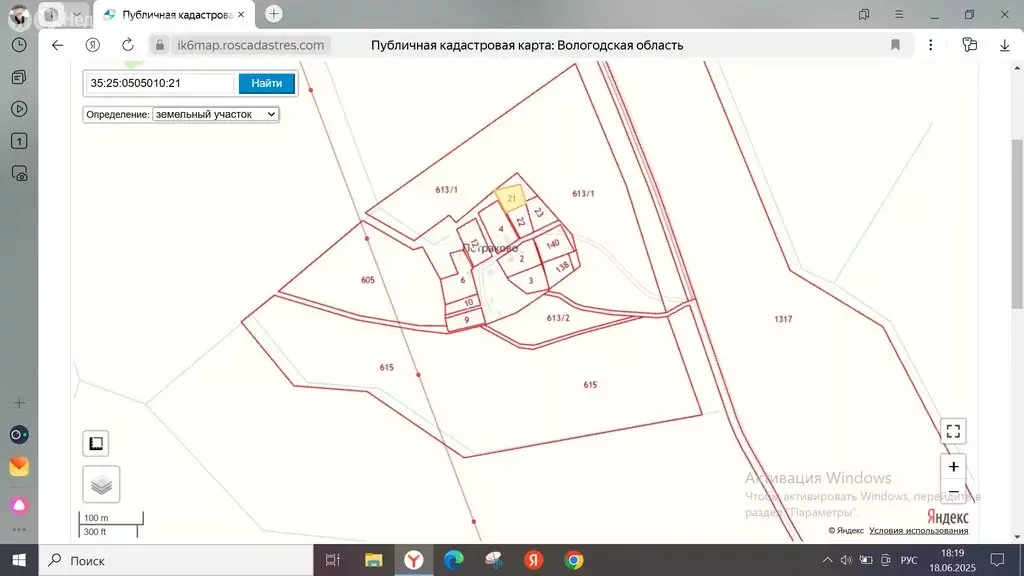Open the video play icon in the sidebar
The image size is (1024, 576).
[19, 109]
